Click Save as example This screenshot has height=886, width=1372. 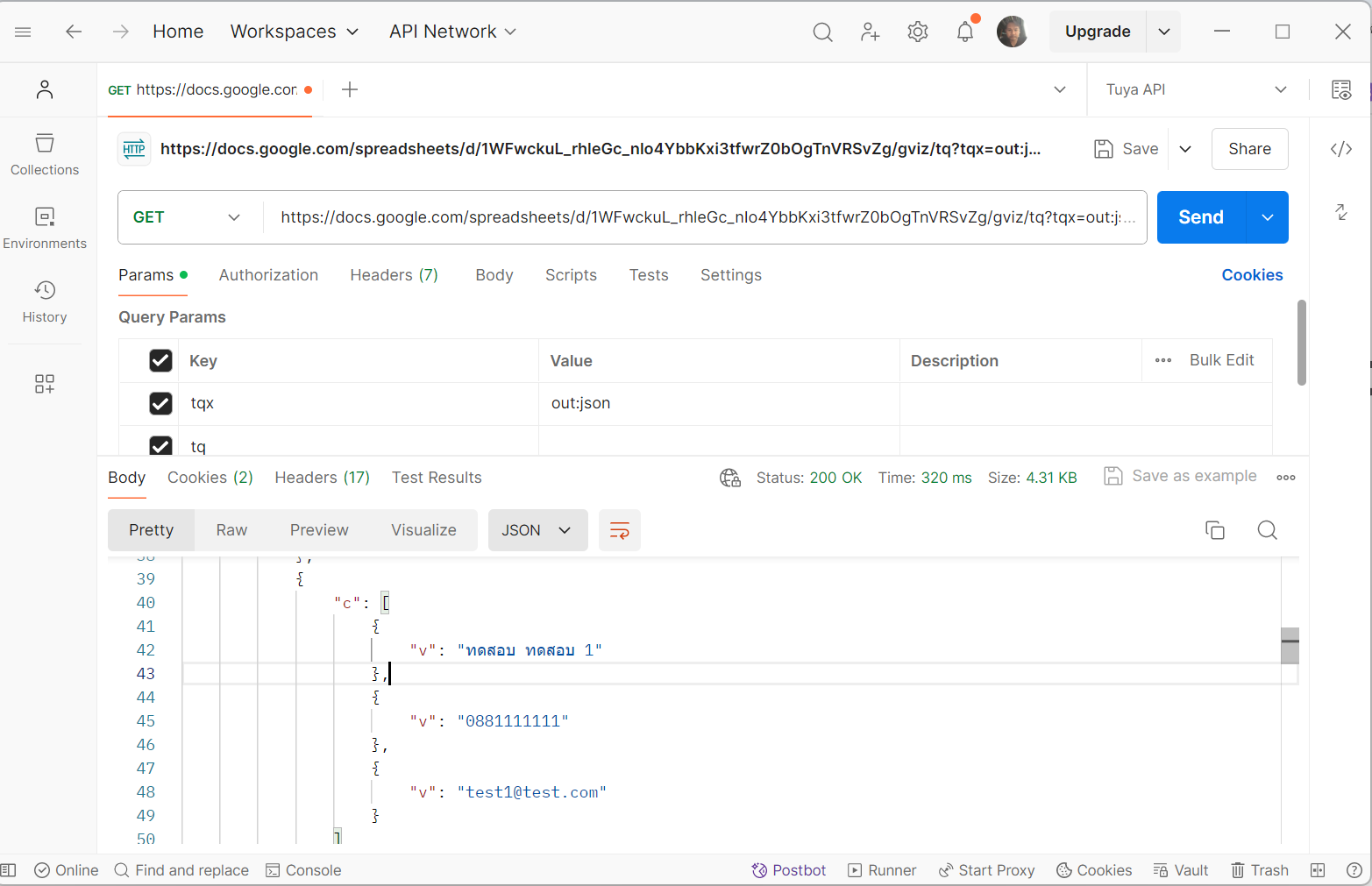(x=1180, y=476)
